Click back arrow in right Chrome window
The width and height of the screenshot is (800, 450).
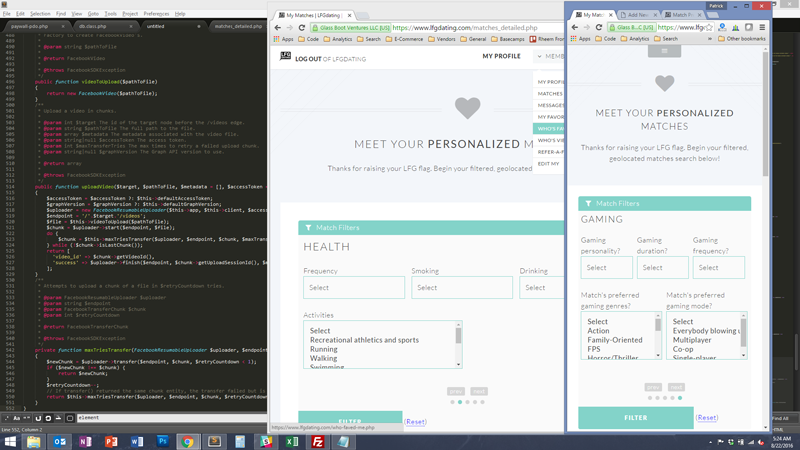click(575, 27)
